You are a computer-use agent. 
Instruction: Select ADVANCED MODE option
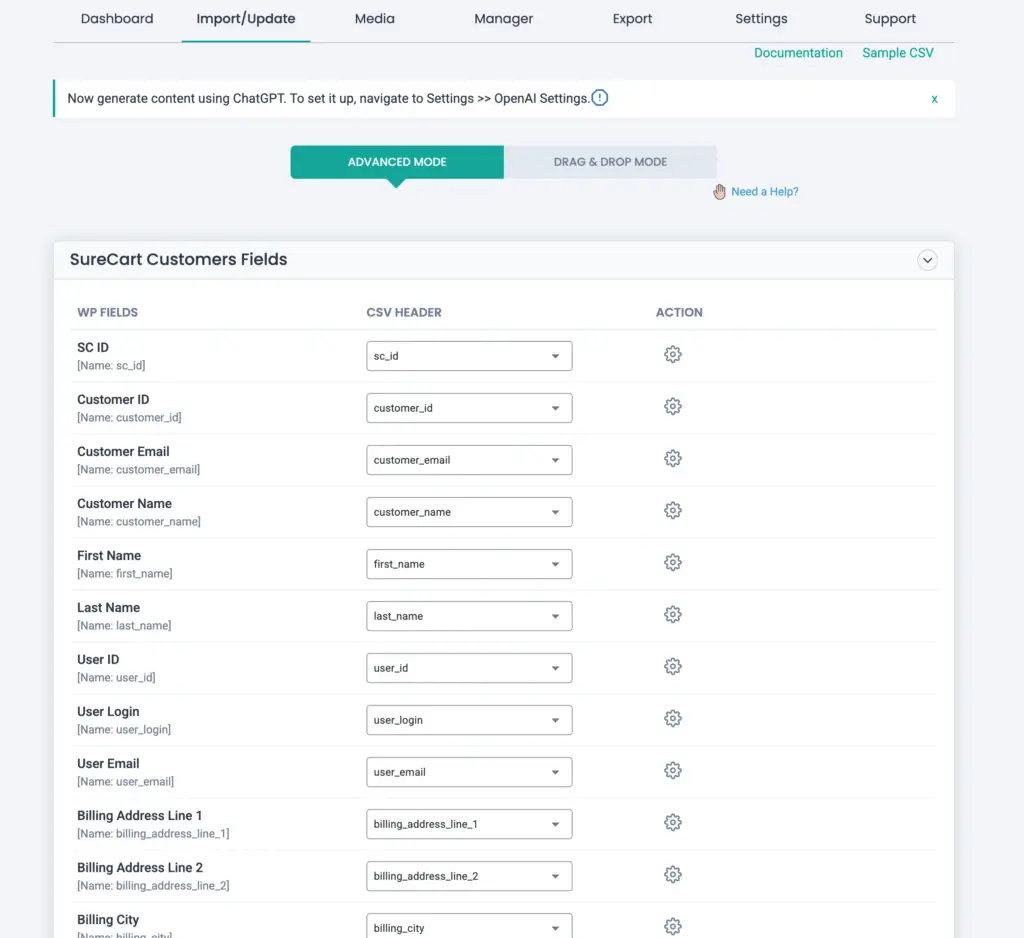click(396, 161)
